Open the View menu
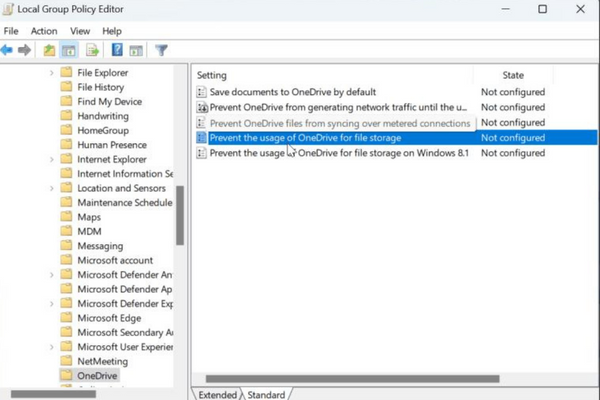 (x=80, y=31)
